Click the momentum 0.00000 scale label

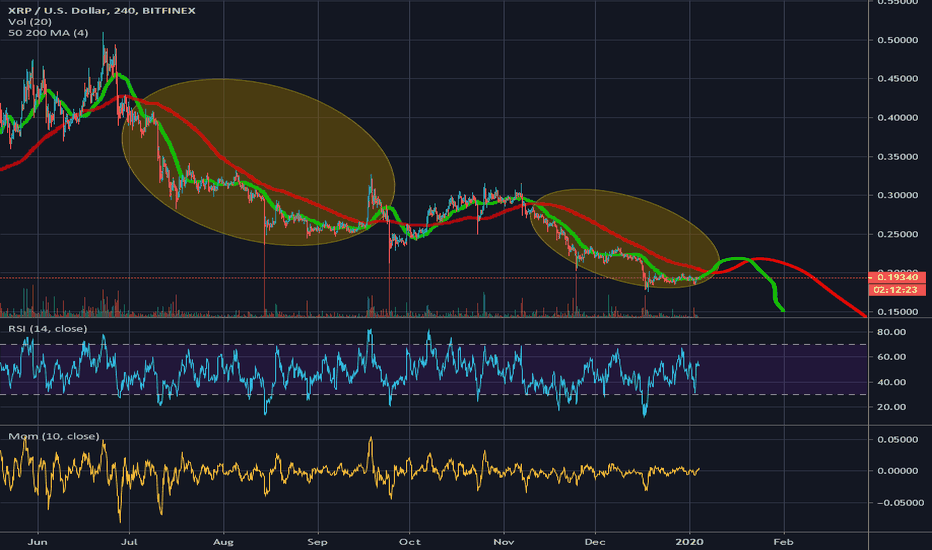[898, 471]
